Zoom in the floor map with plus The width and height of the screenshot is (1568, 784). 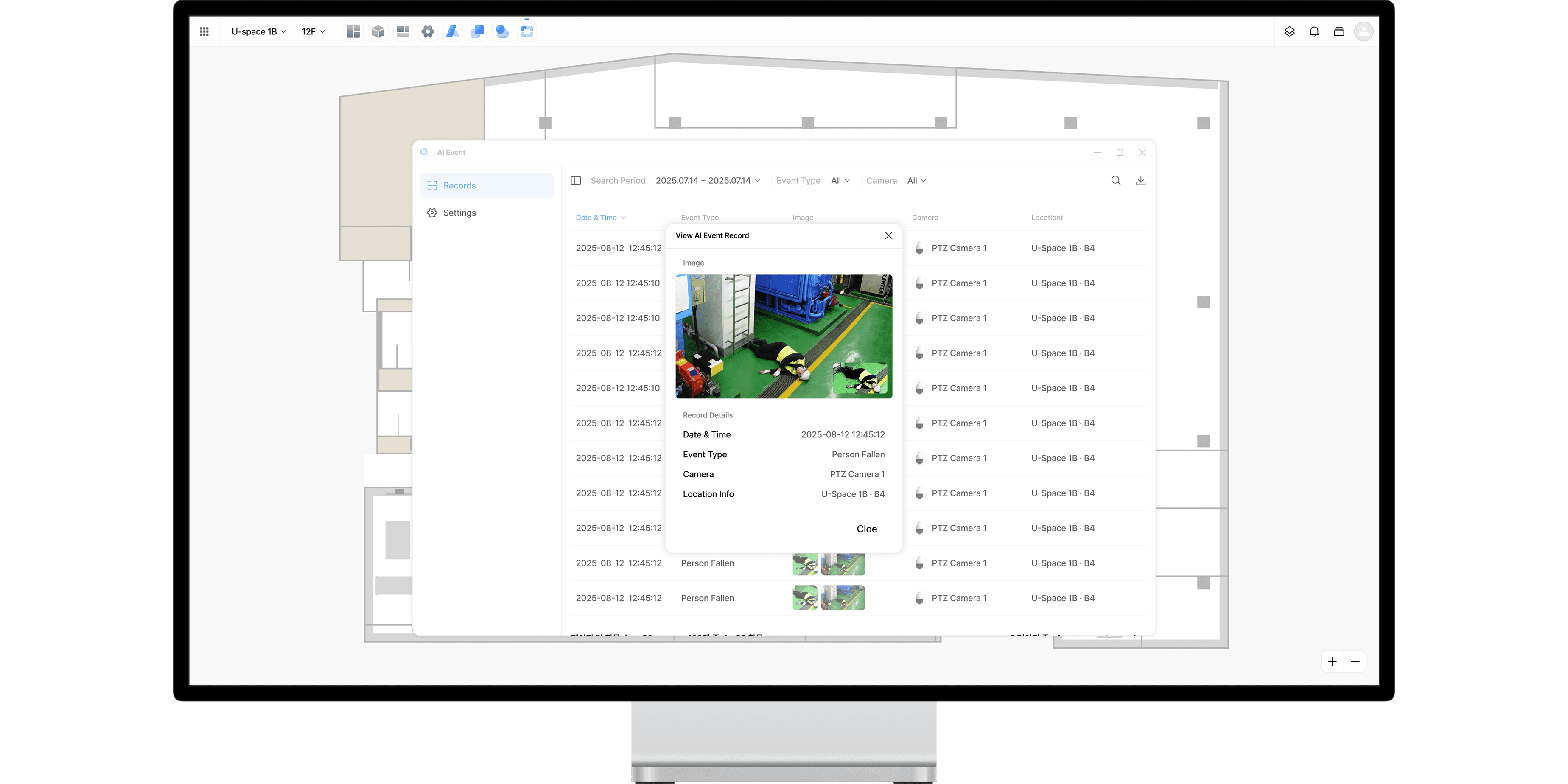[x=1333, y=662]
